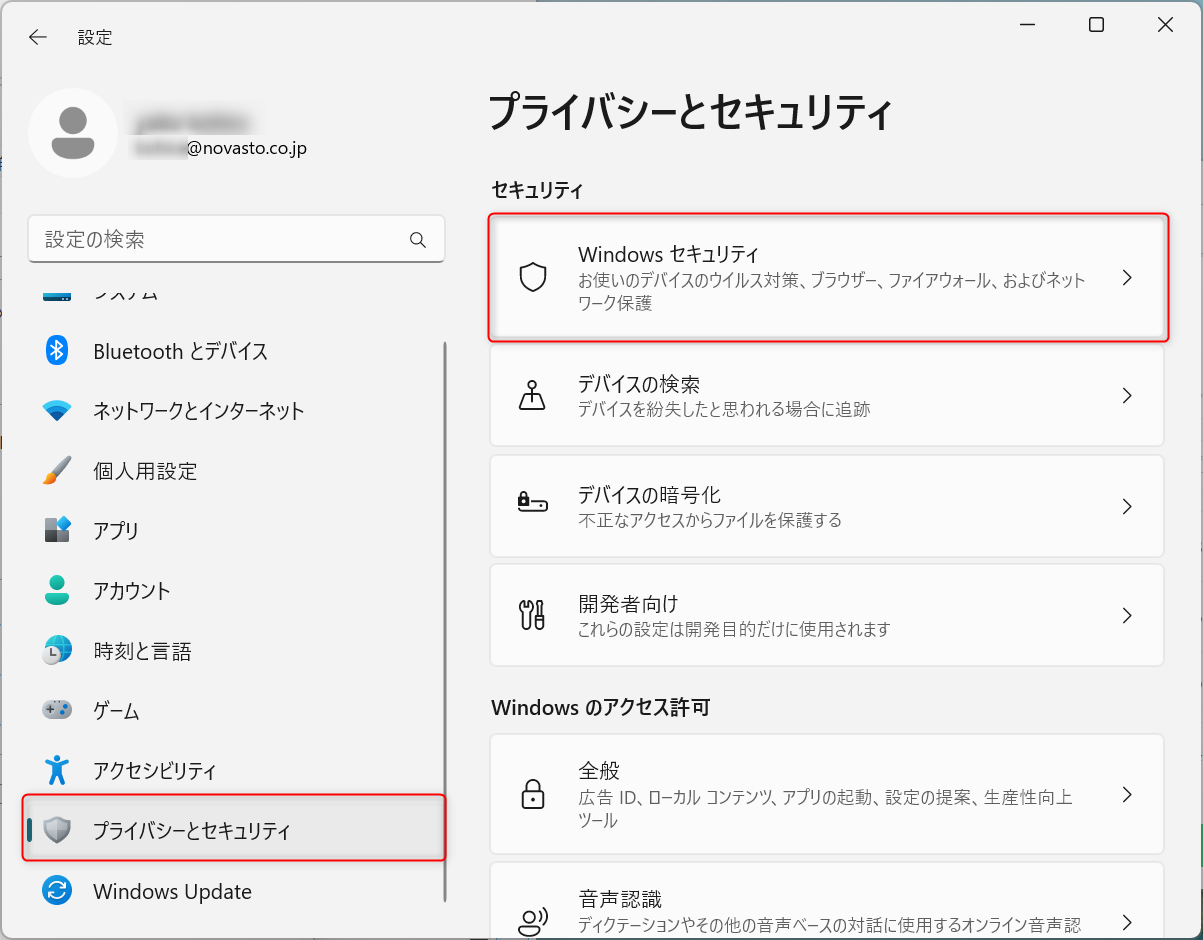Click the 開発者向け tools icon
The height and width of the screenshot is (940, 1203).
coord(533,614)
